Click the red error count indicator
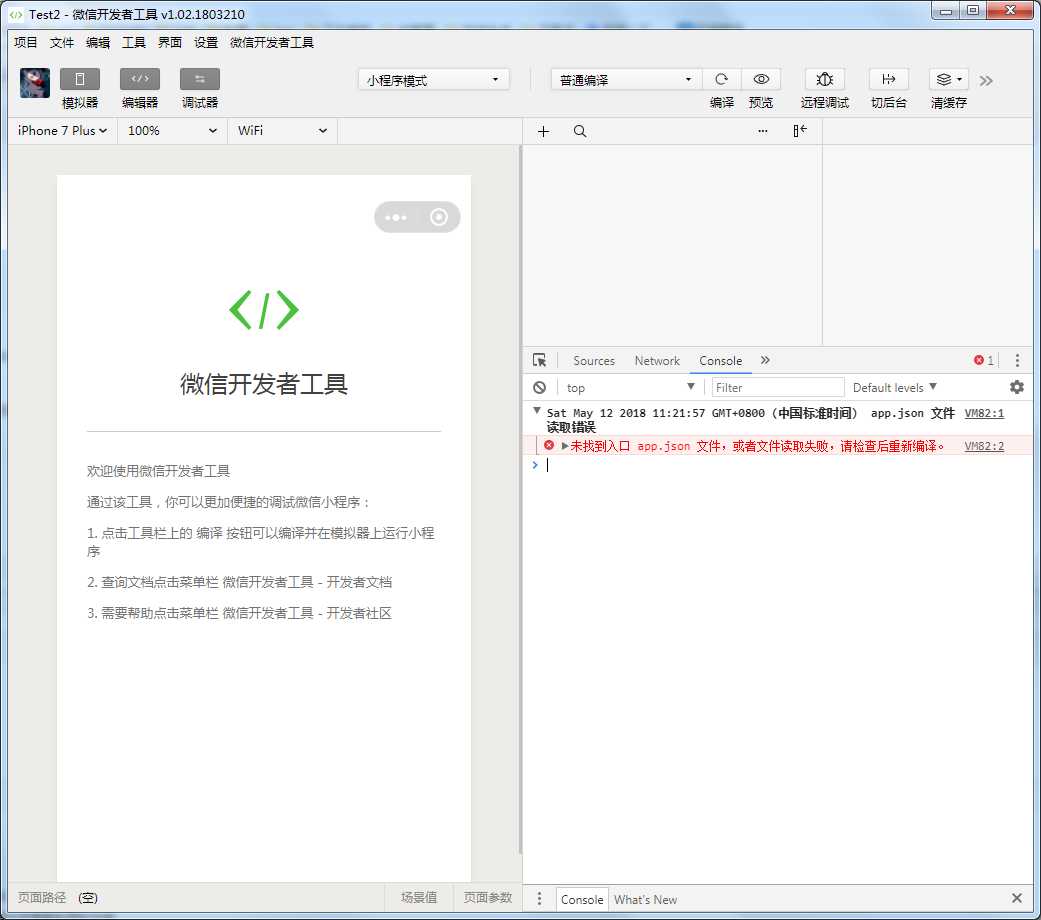This screenshot has height=920, width=1041. point(983,360)
